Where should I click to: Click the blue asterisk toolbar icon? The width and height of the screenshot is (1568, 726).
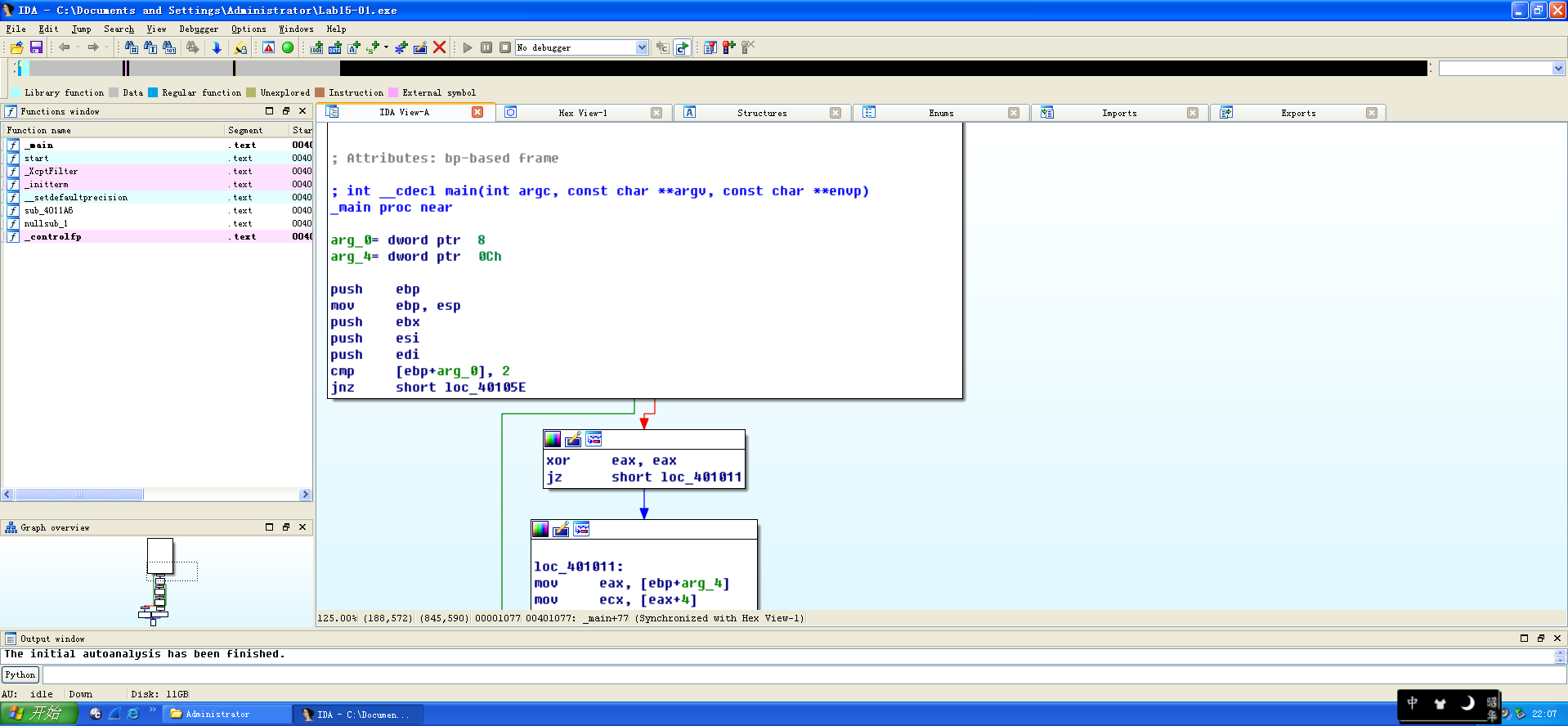401,47
